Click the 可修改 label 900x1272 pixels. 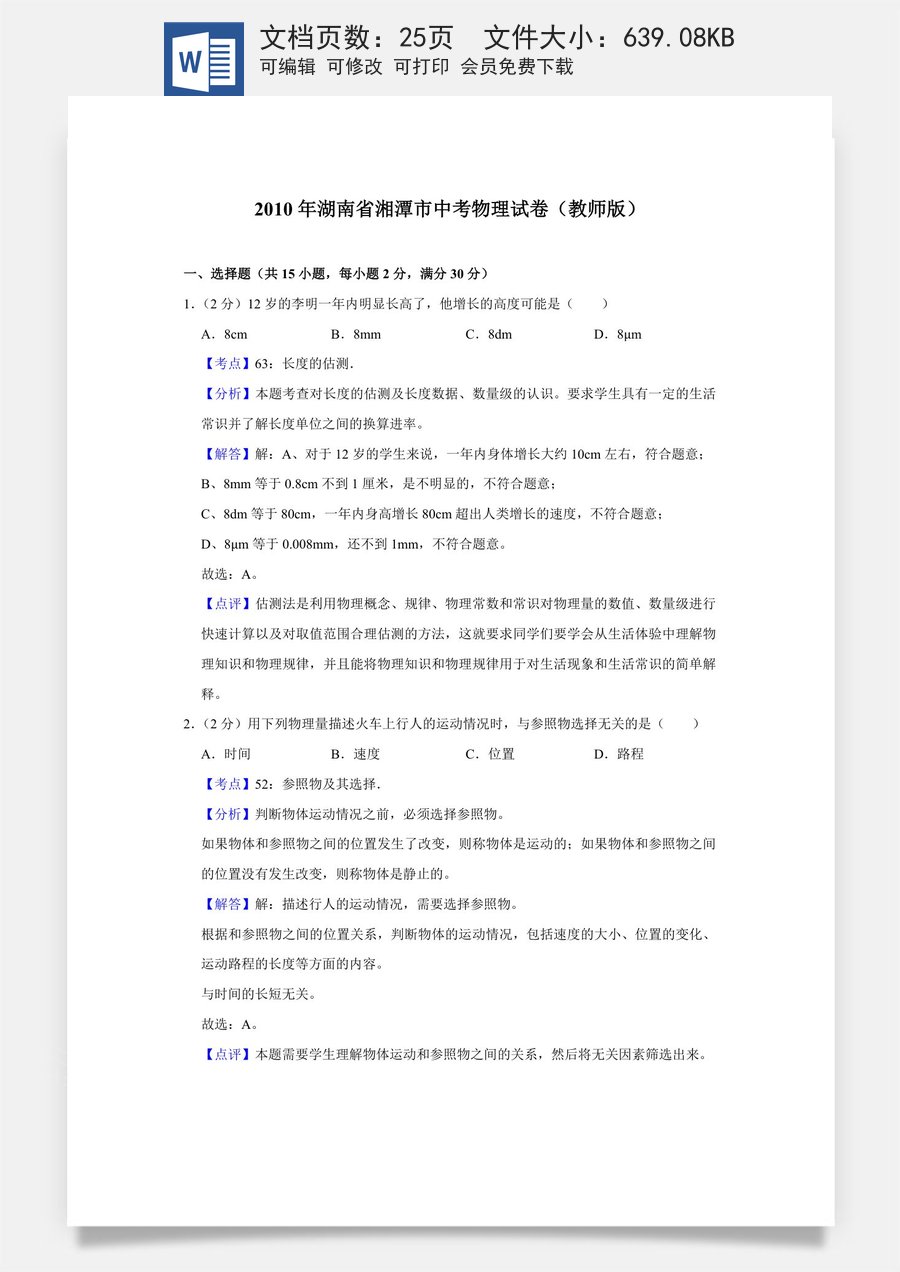(x=355, y=68)
